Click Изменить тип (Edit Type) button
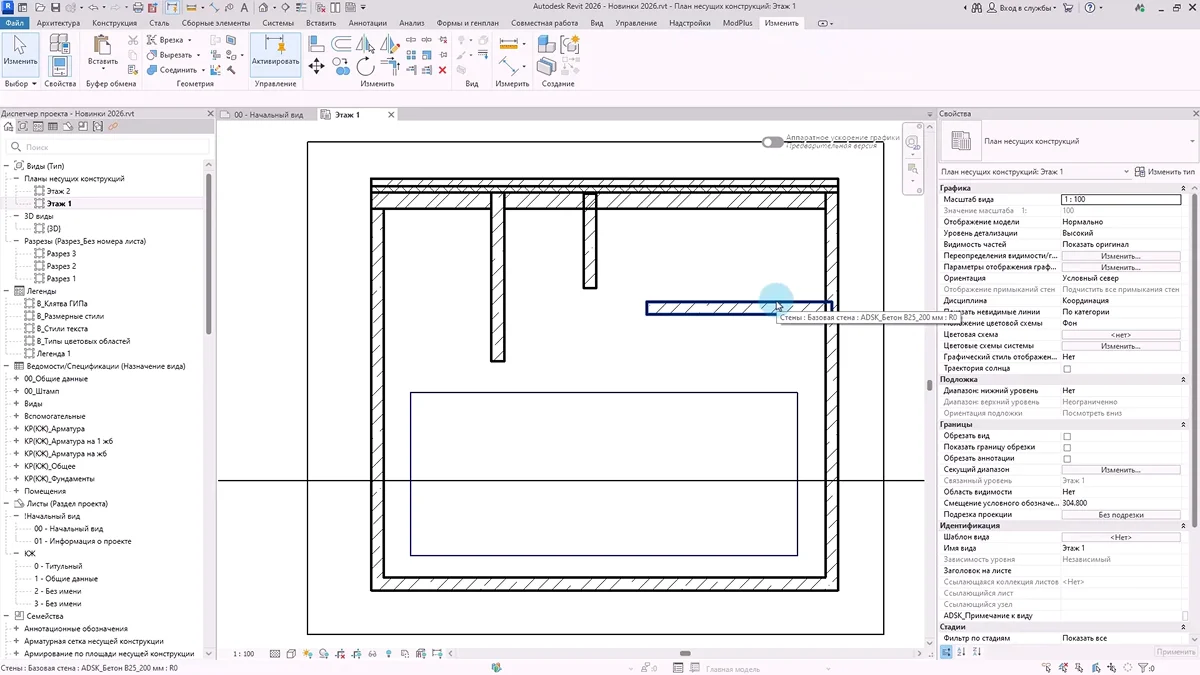This screenshot has width=1200, height=675. pos(1160,172)
